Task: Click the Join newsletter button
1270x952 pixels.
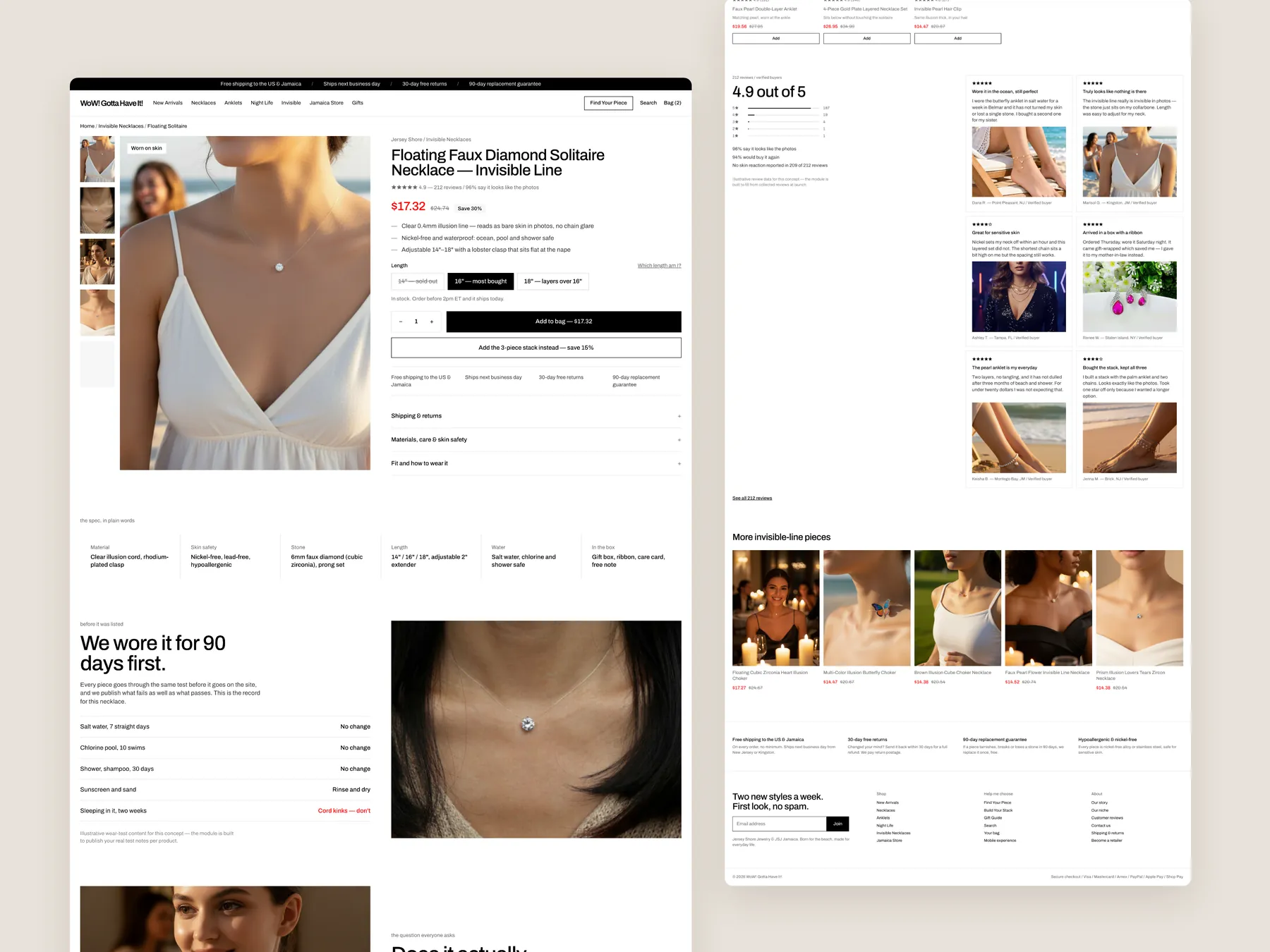Action: pyautogui.click(x=837, y=824)
